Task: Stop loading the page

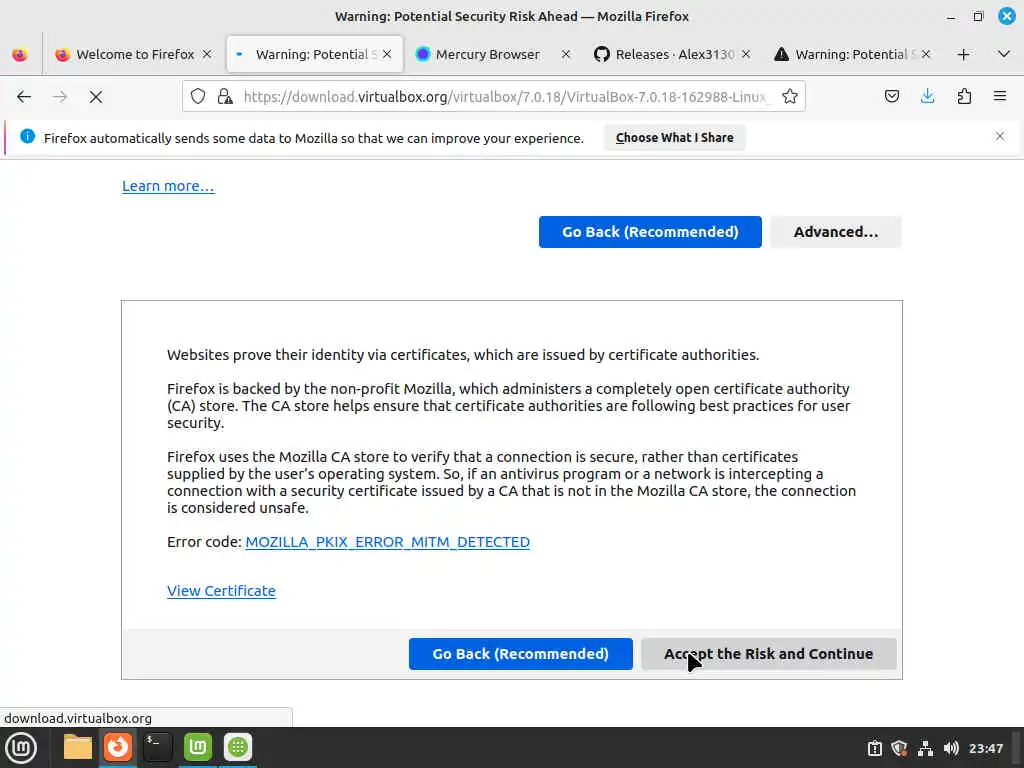Action: coord(96,97)
